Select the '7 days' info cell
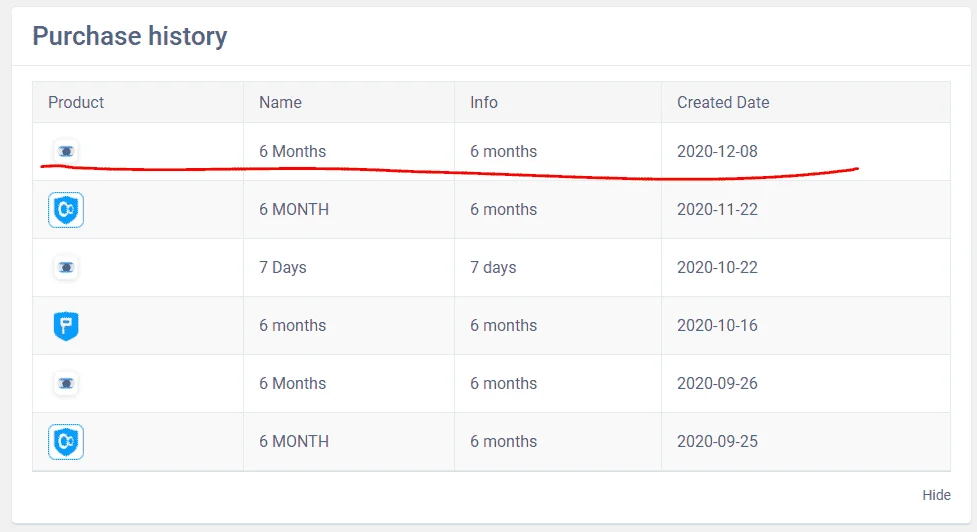 (x=493, y=267)
